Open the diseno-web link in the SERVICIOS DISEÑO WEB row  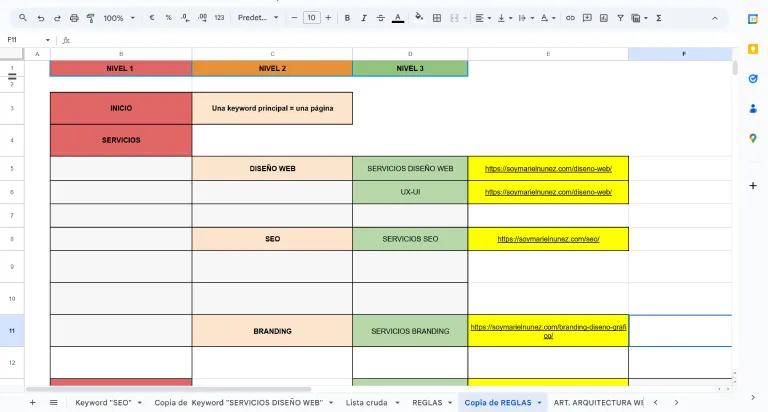pyautogui.click(x=548, y=169)
